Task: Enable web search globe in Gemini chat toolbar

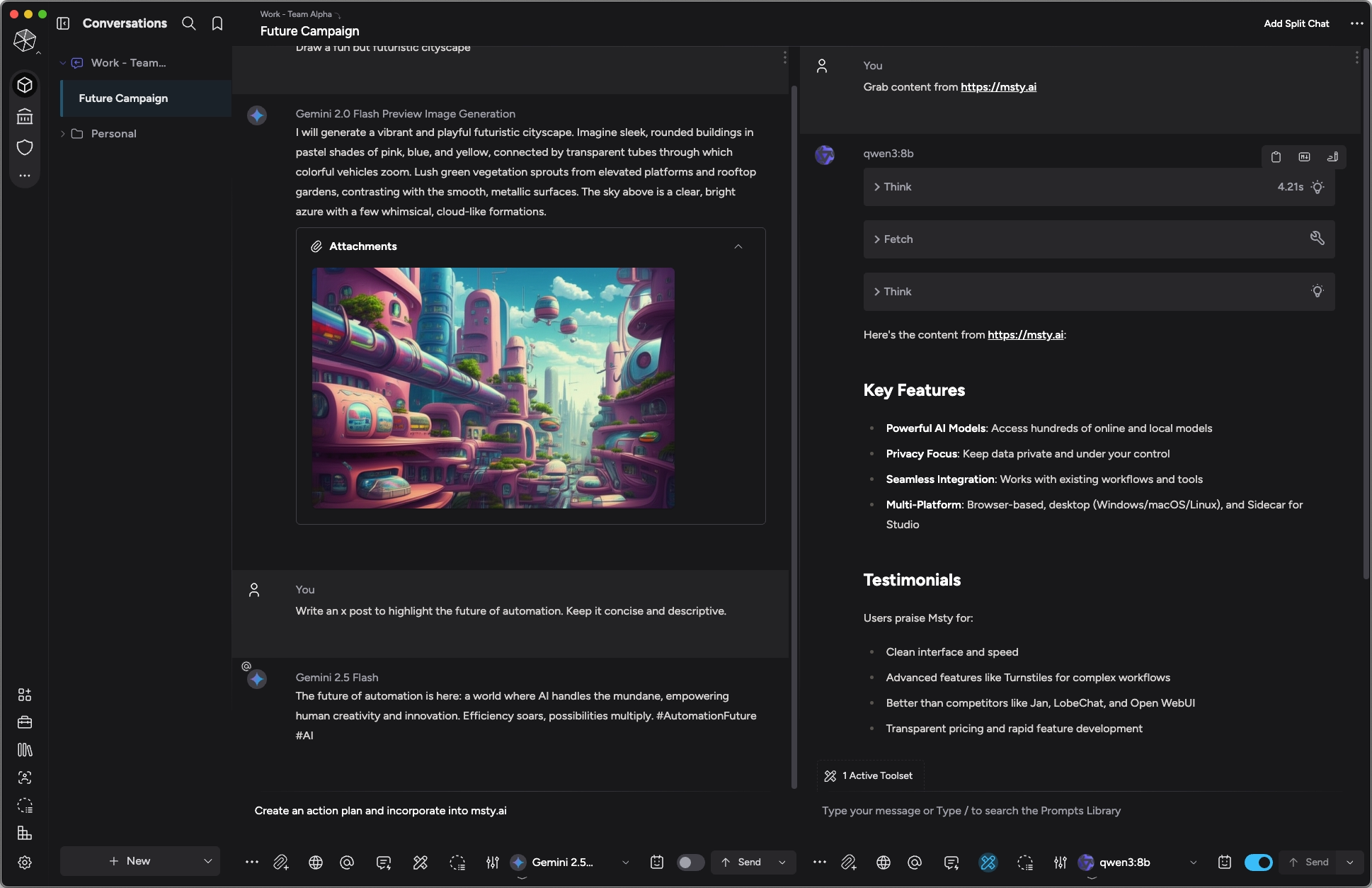Action: pyautogui.click(x=316, y=862)
